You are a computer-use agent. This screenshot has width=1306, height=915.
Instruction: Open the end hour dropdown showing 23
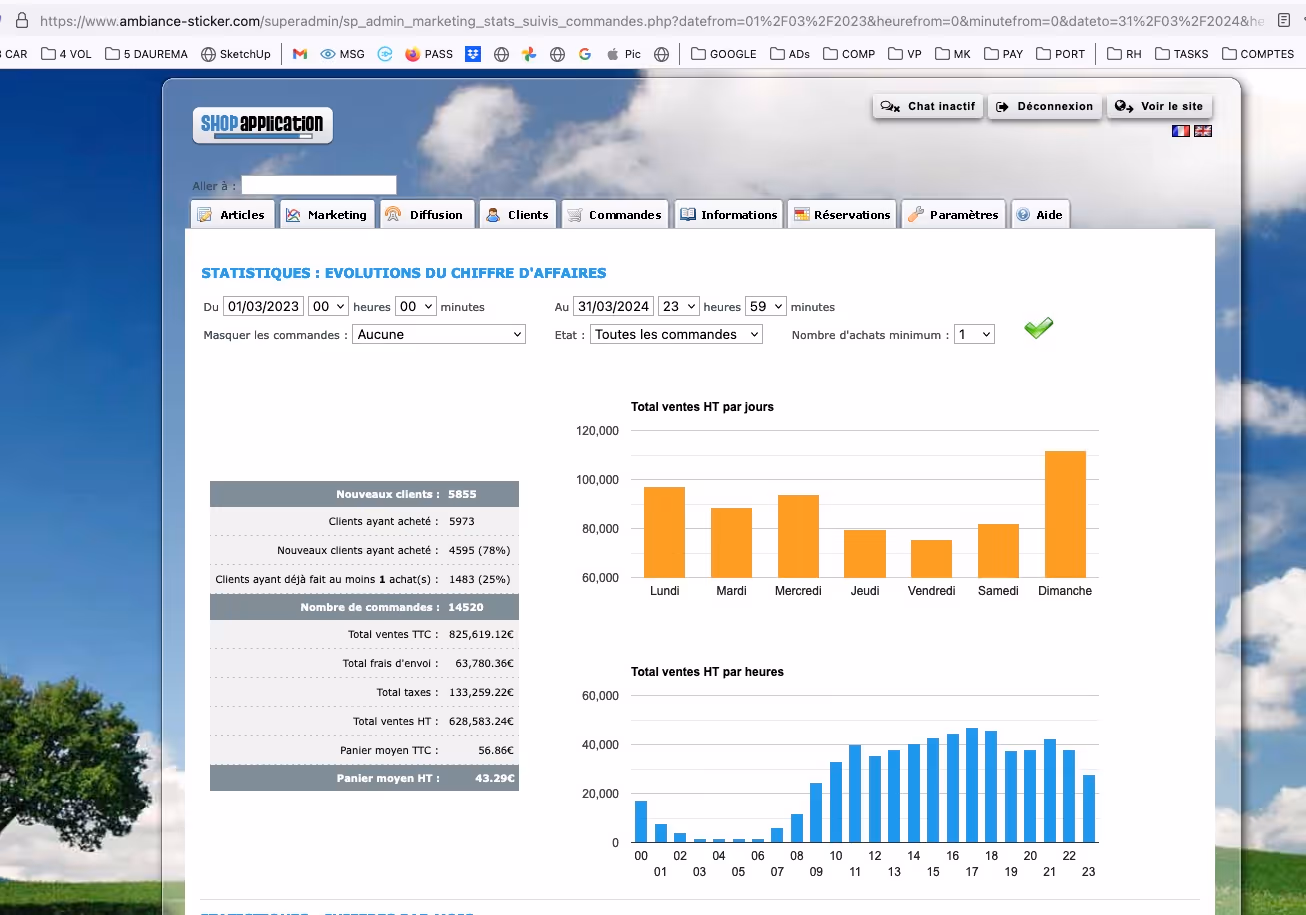679,307
